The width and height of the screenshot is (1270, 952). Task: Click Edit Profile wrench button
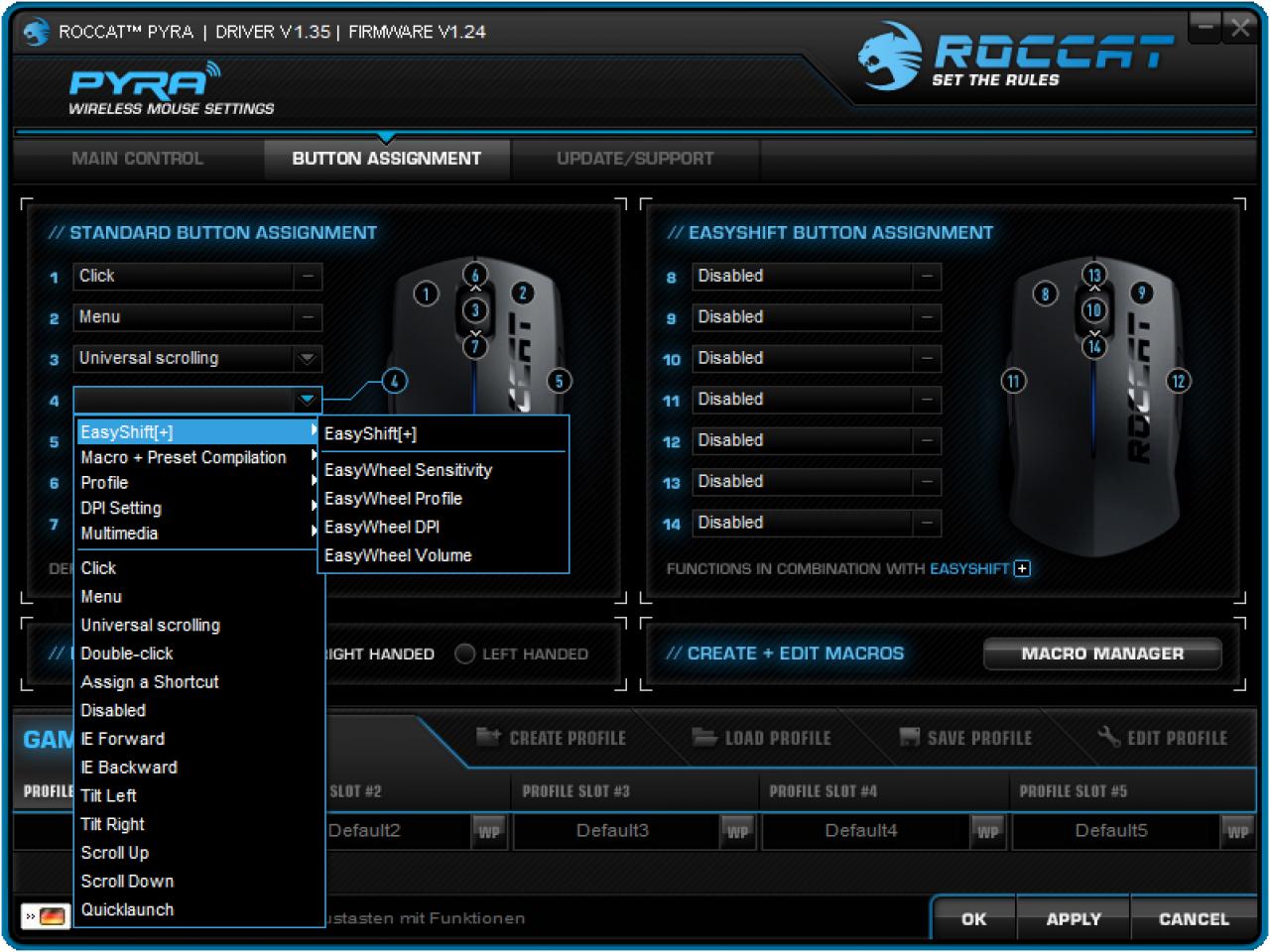[1163, 738]
